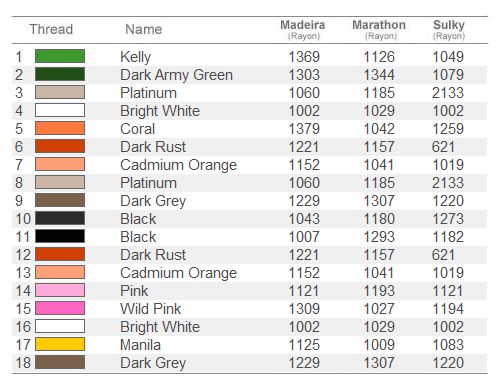Pick the Dark Army Green swatch
The height and width of the screenshot is (384, 500).
(60, 74)
